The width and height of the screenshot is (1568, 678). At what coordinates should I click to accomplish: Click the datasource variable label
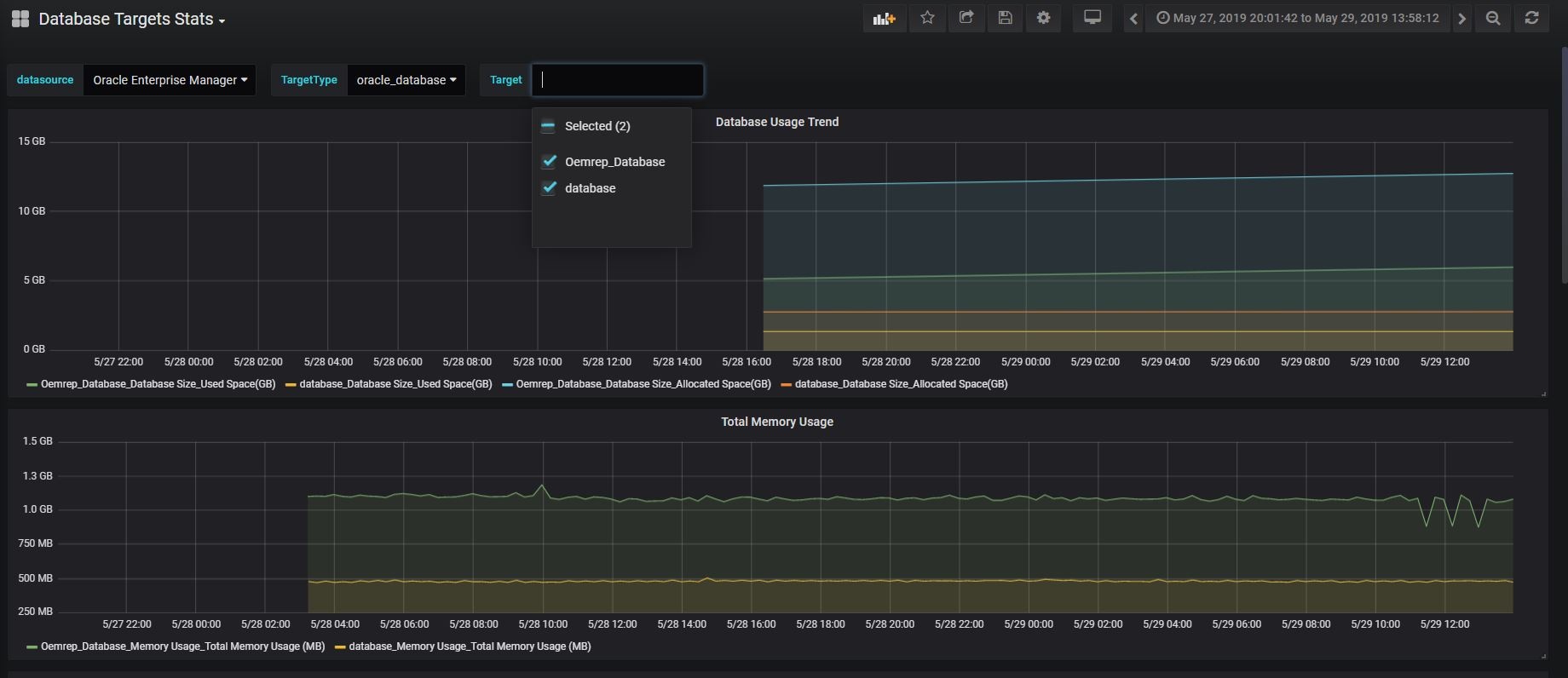(x=45, y=80)
